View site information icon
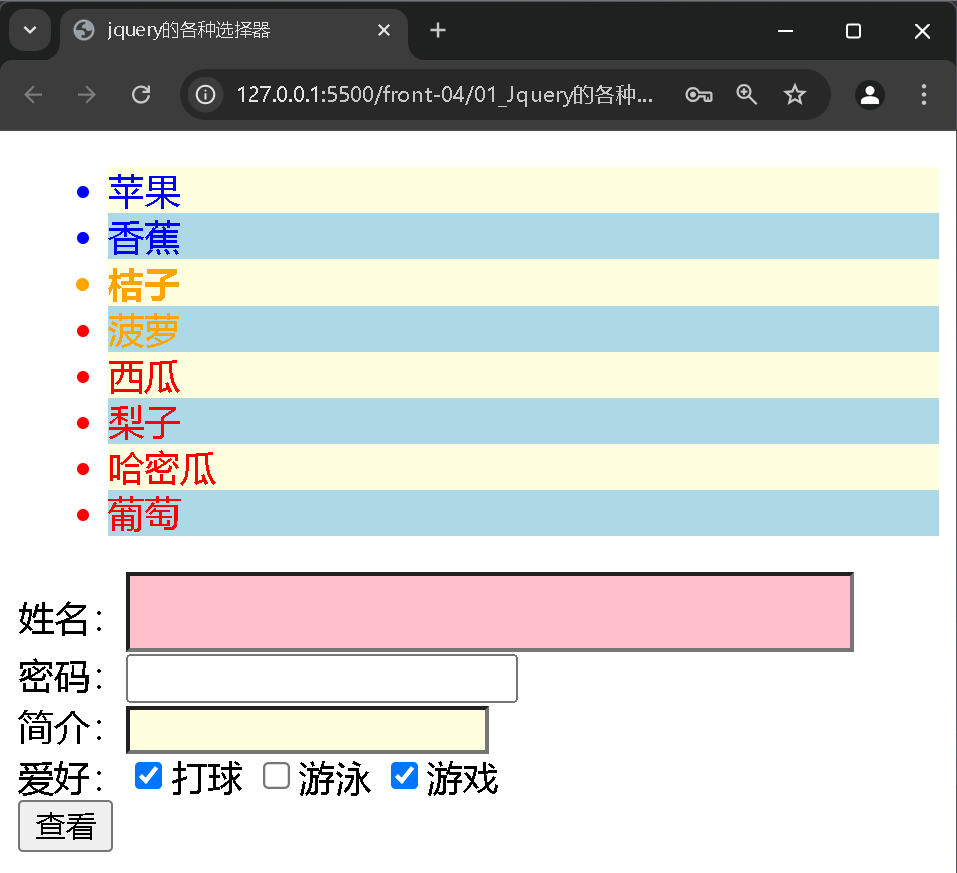957x873 pixels. point(205,95)
